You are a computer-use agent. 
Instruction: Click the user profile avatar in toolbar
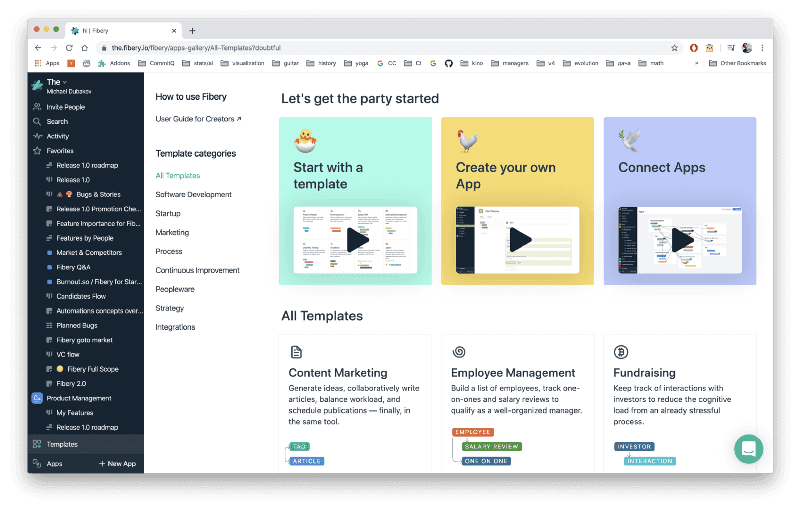pyautogui.click(x=747, y=48)
